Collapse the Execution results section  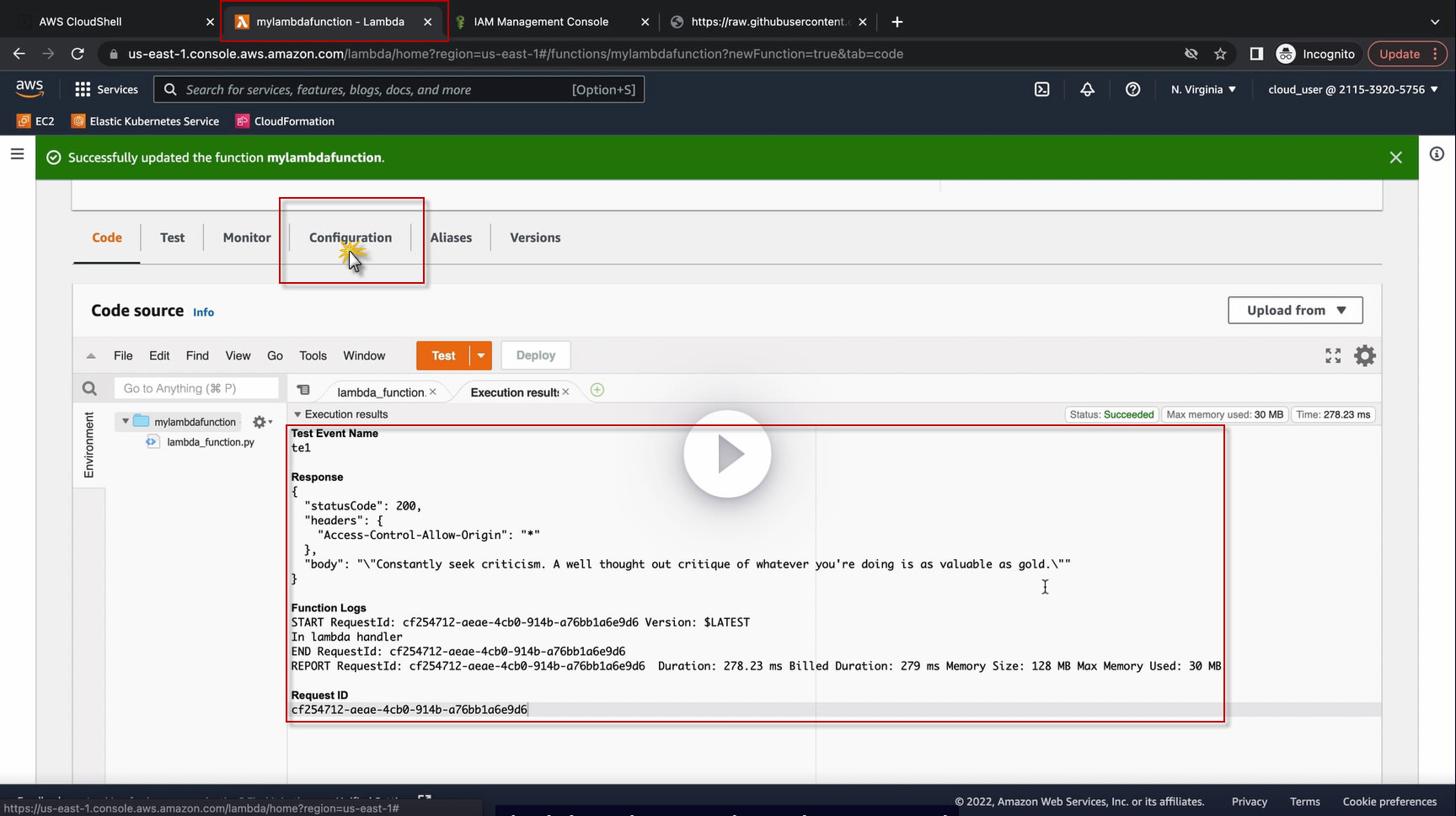[297, 414]
